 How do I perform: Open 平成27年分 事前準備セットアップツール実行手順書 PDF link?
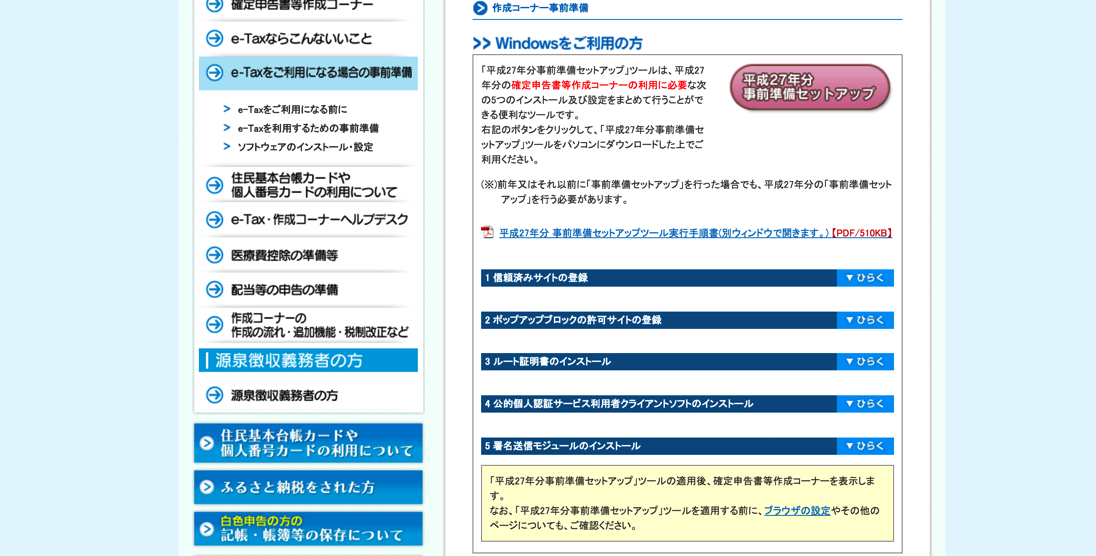(x=695, y=233)
